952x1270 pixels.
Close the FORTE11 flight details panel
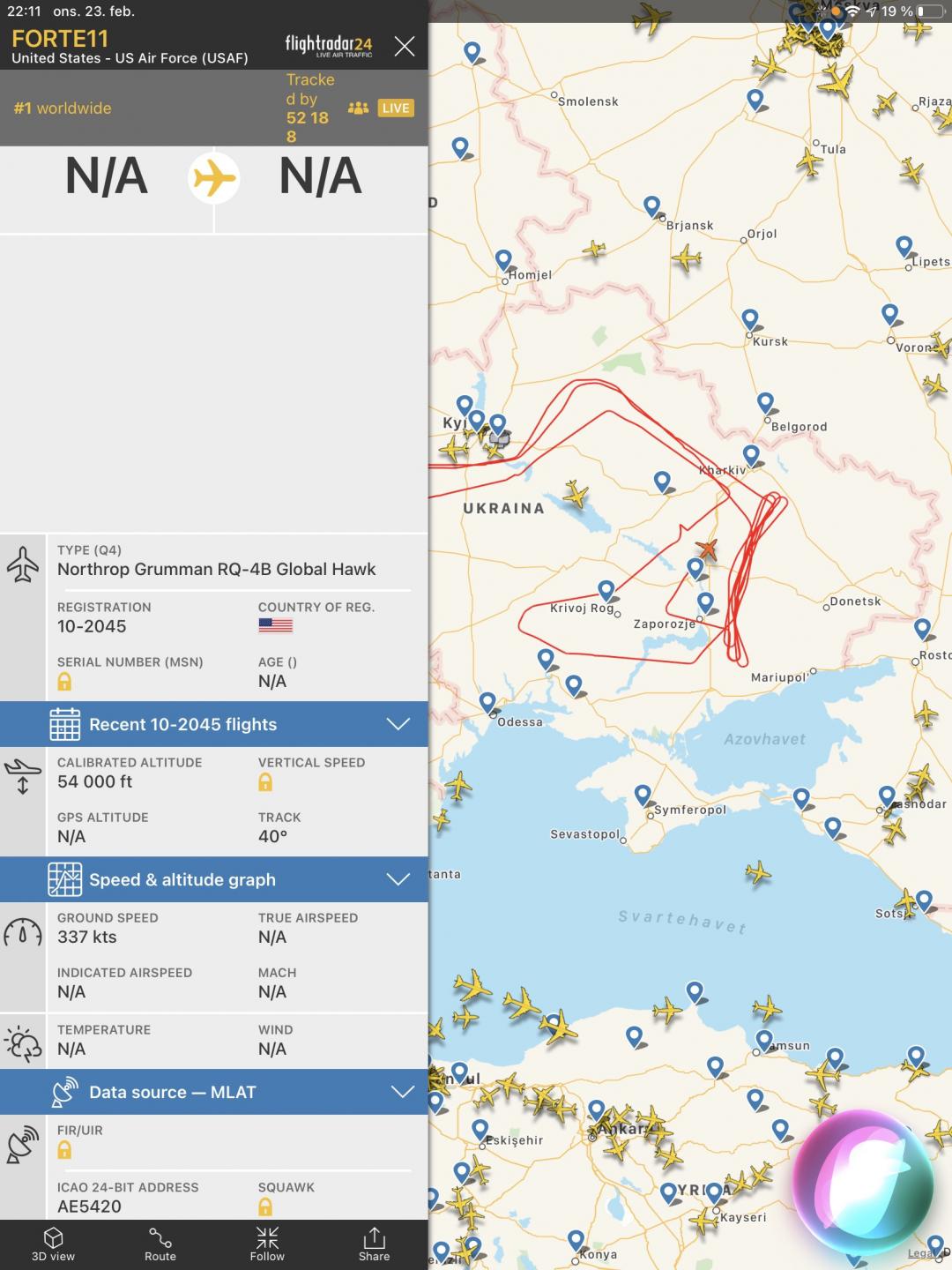click(404, 46)
